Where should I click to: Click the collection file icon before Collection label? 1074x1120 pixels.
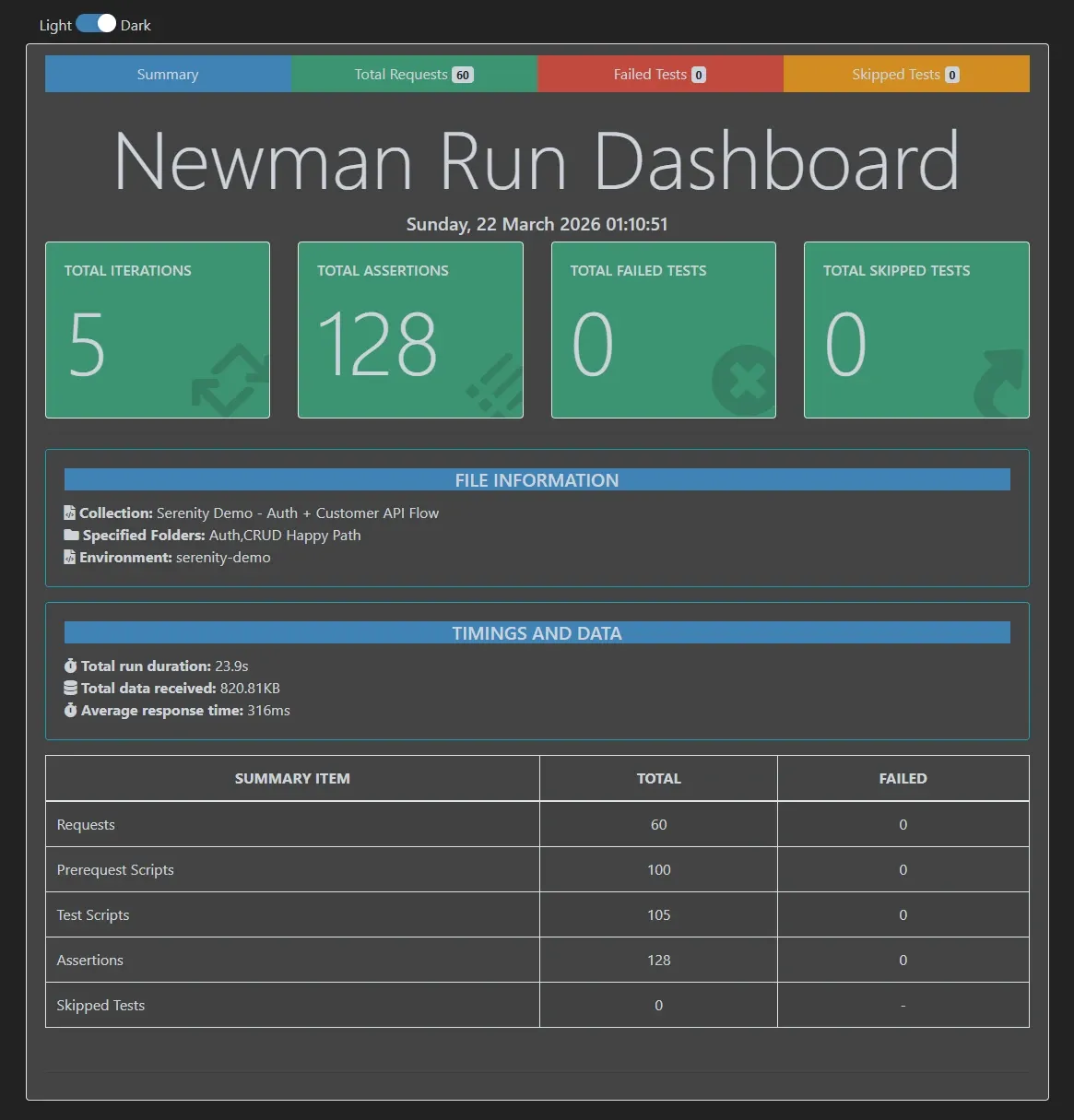[x=69, y=513]
